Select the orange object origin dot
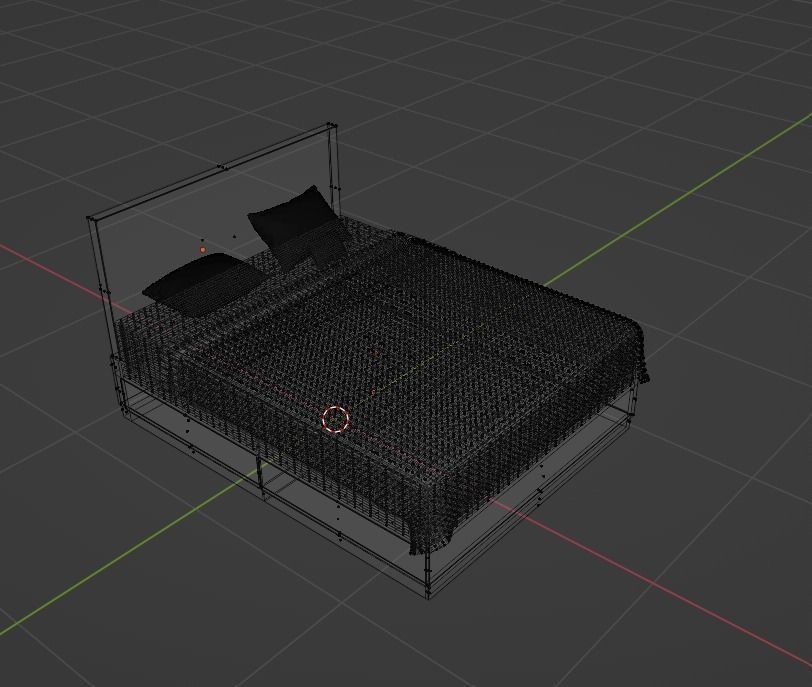The image size is (812, 687). click(x=202, y=250)
